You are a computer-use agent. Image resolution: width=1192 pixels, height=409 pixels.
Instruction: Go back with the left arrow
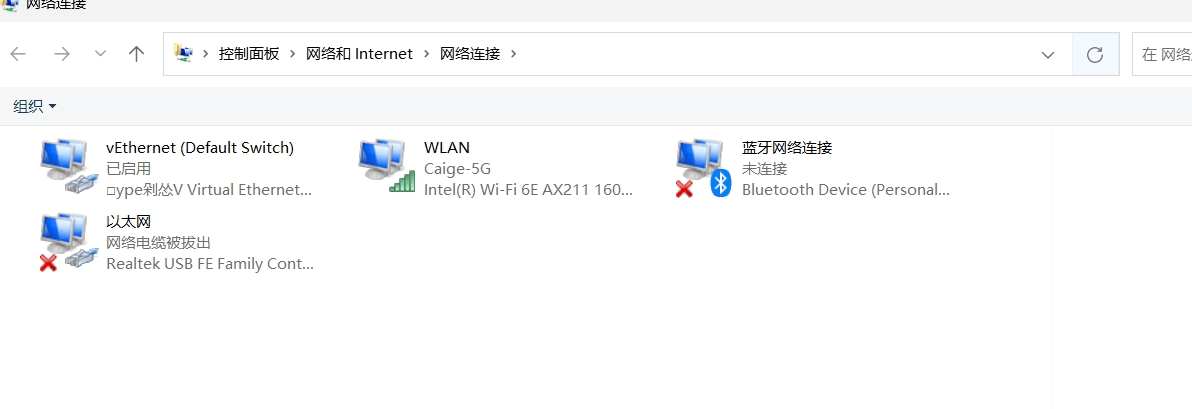click(x=18, y=54)
